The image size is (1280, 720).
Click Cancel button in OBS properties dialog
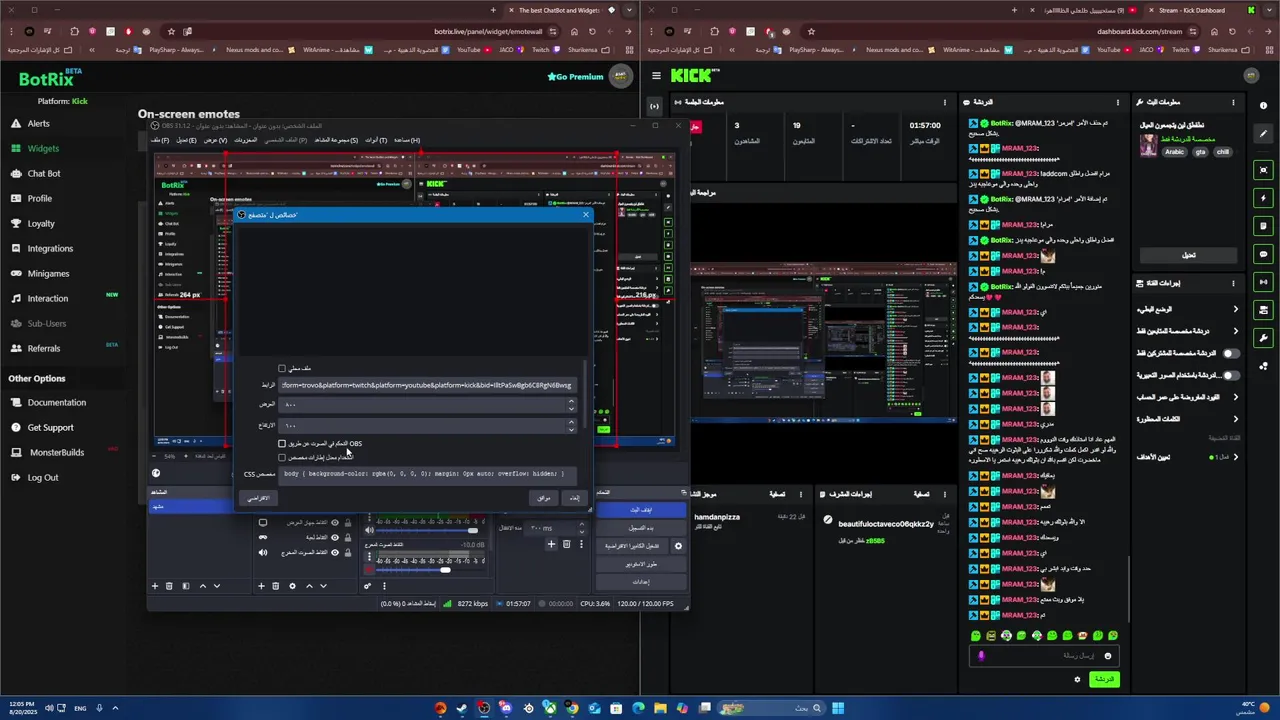pyautogui.click(x=574, y=498)
